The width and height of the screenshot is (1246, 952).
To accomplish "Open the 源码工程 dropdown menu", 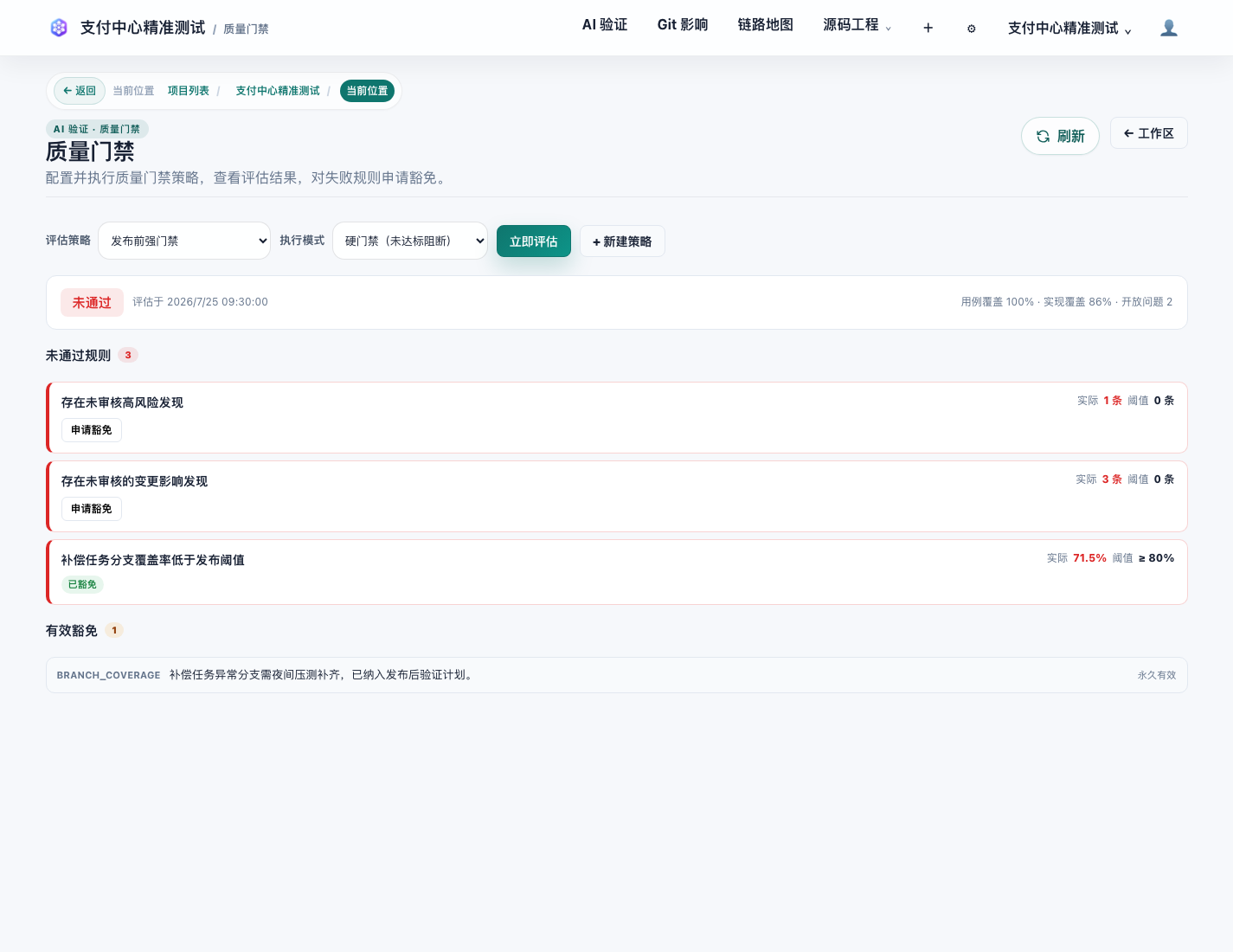I will tap(857, 26).
